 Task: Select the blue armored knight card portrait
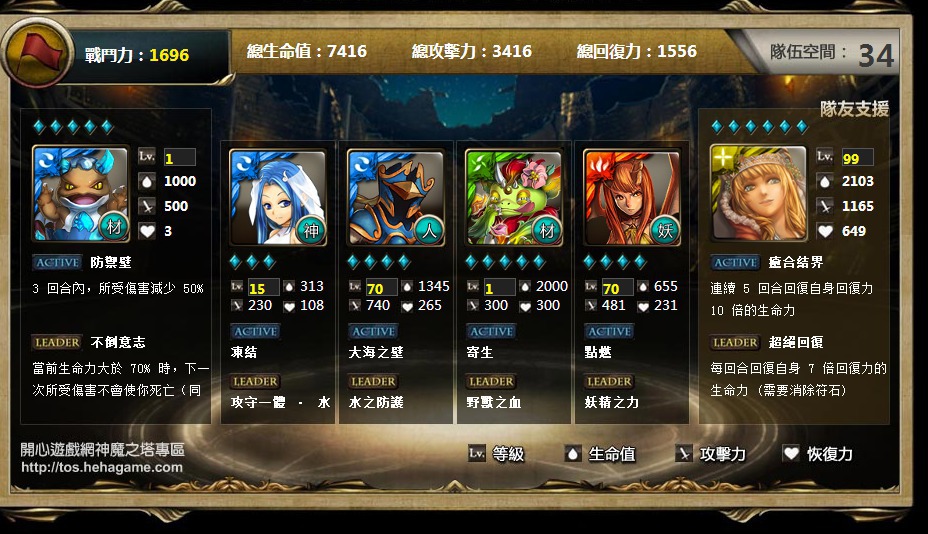(395, 198)
